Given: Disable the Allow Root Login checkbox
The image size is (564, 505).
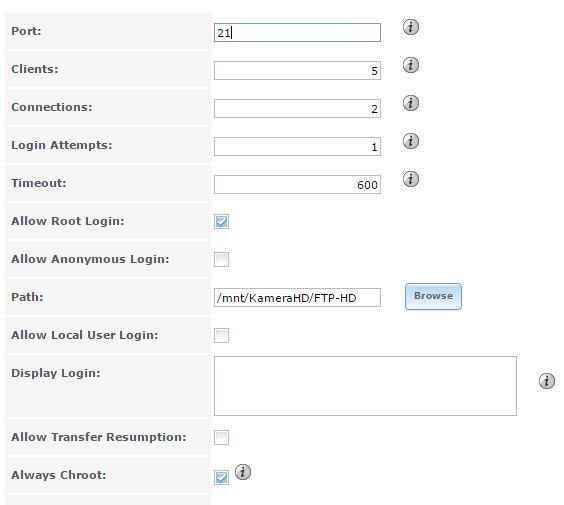Looking at the screenshot, I should [x=221, y=222].
